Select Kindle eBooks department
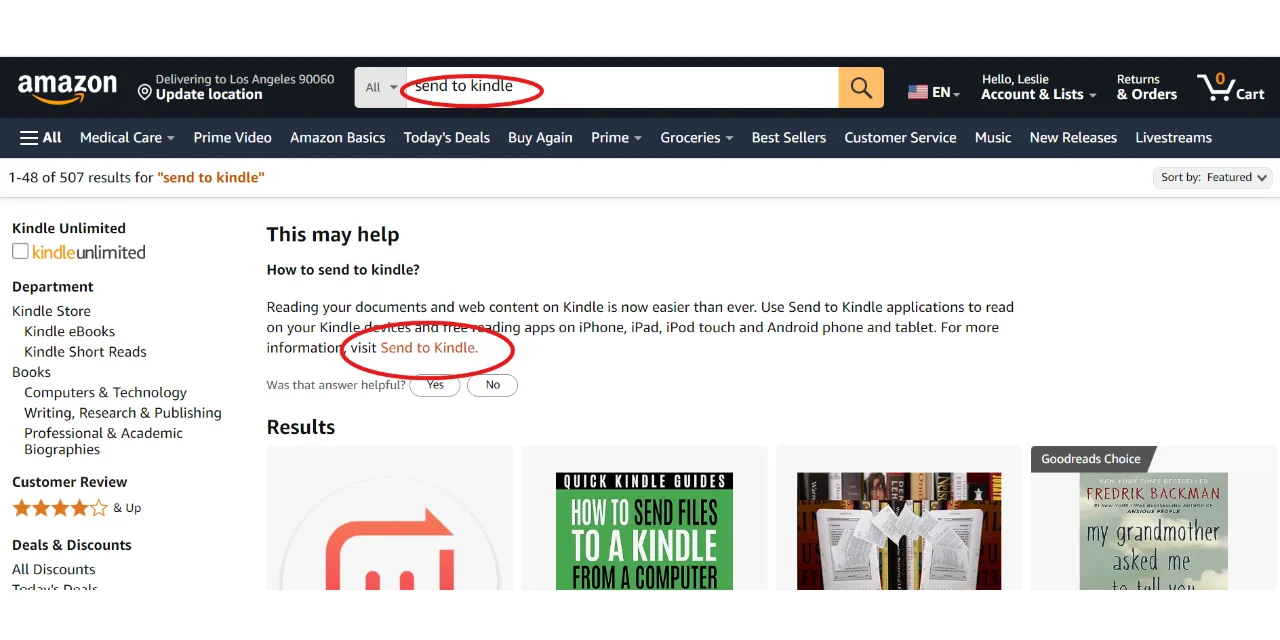Screen dimensions: 1280x640 (x=70, y=331)
